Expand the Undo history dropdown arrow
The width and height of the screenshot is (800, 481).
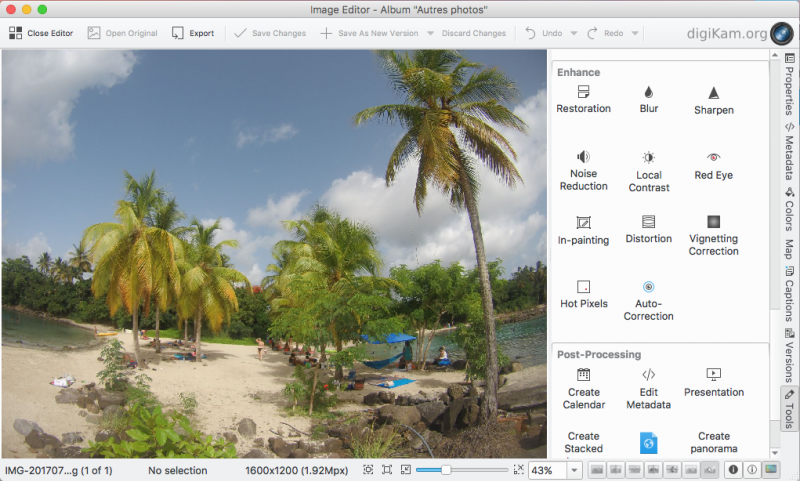click(573, 33)
